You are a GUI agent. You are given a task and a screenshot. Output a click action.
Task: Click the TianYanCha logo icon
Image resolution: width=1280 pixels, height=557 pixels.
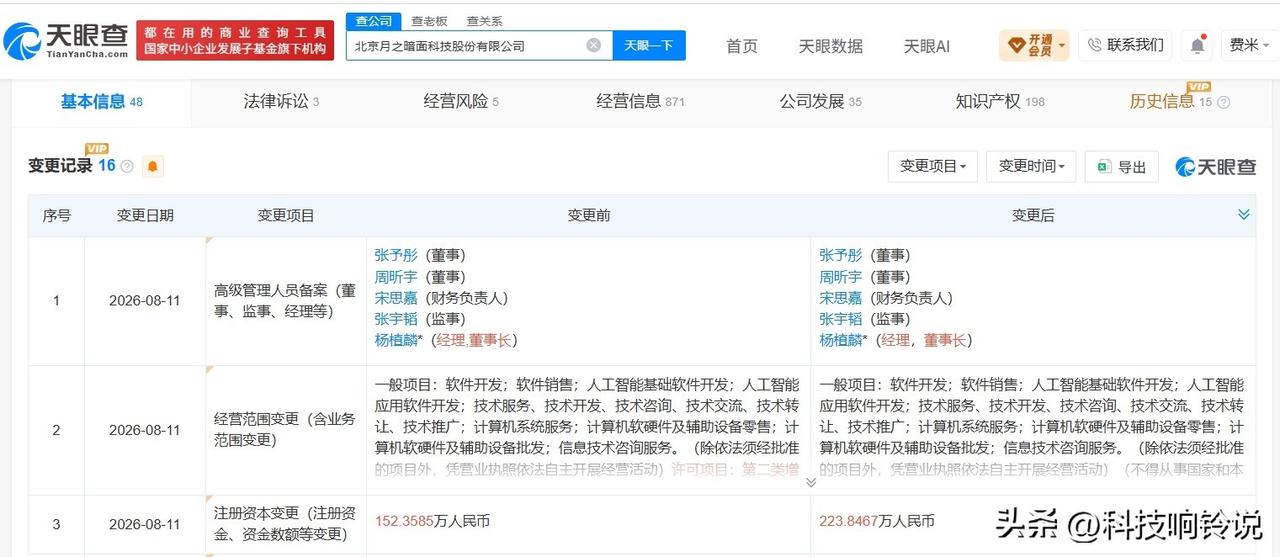click(x=23, y=41)
